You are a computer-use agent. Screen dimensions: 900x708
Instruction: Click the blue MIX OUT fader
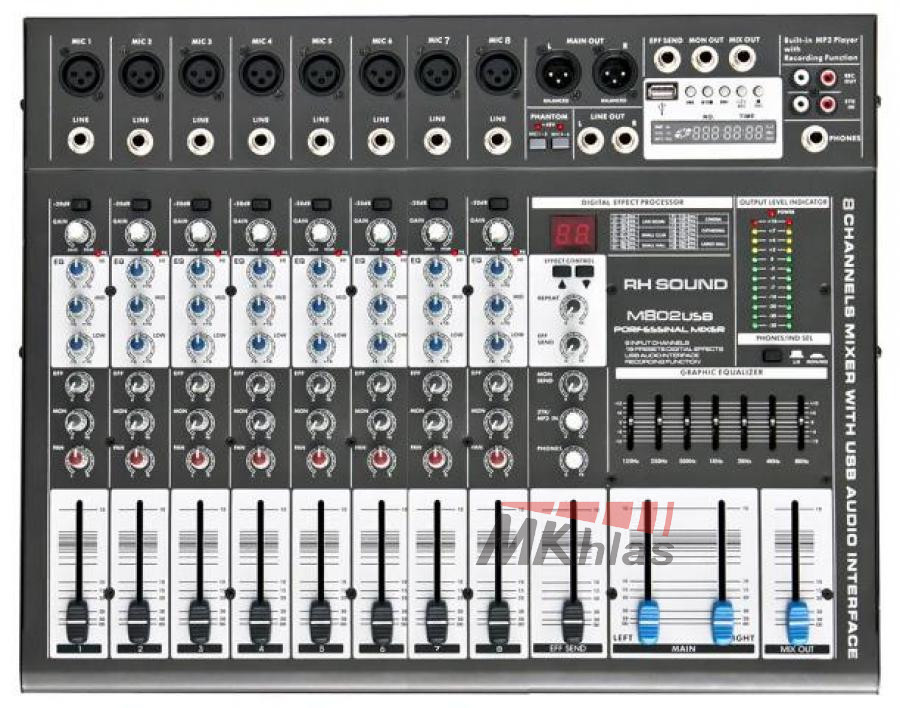[x=796, y=621]
